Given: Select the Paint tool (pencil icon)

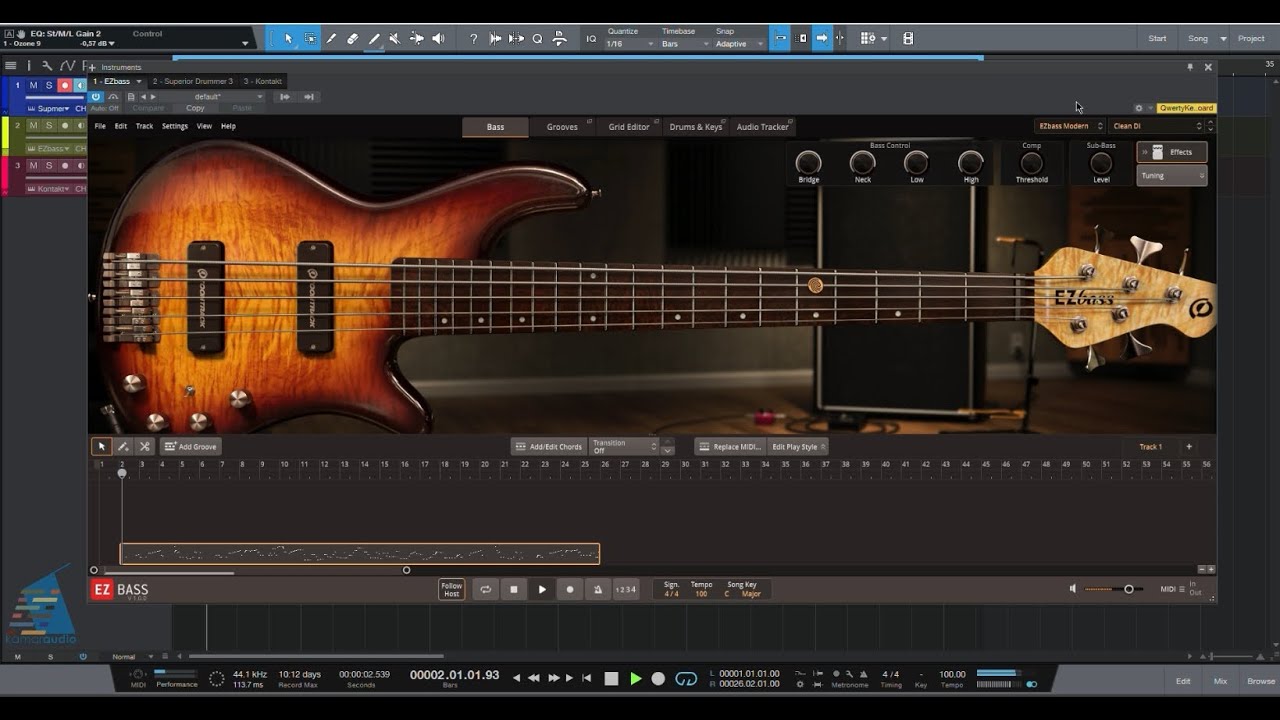Looking at the screenshot, I should tap(374, 39).
